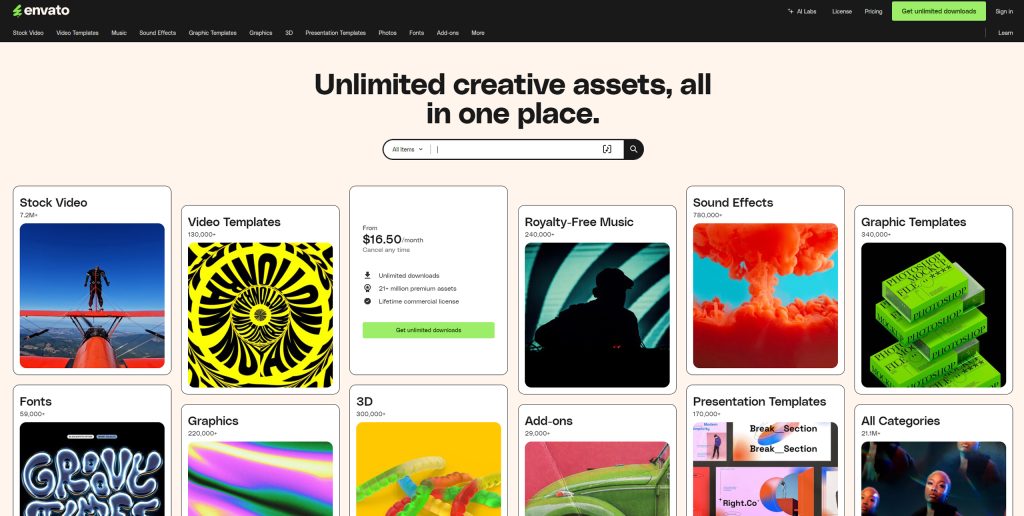Screen dimensions: 1024x516
Task: Focus the search text field
Action: [x=516, y=150]
